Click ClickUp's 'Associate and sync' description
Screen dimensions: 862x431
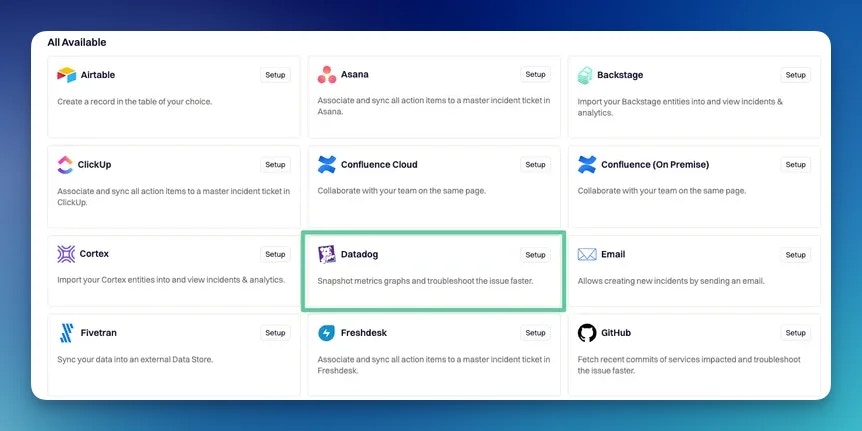pyautogui.click(x=174, y=197)
